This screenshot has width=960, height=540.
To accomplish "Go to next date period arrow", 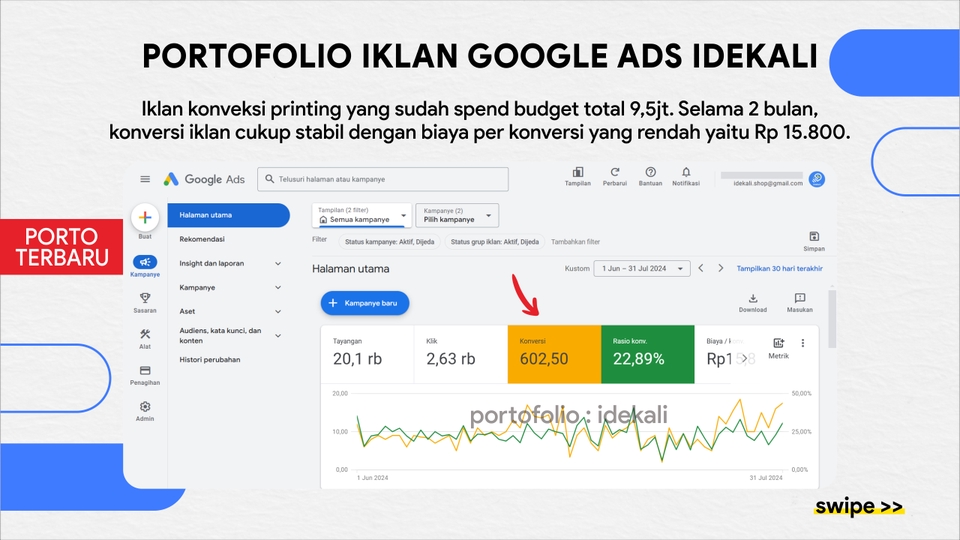I will pyautogui.click(x=721, y=268).
